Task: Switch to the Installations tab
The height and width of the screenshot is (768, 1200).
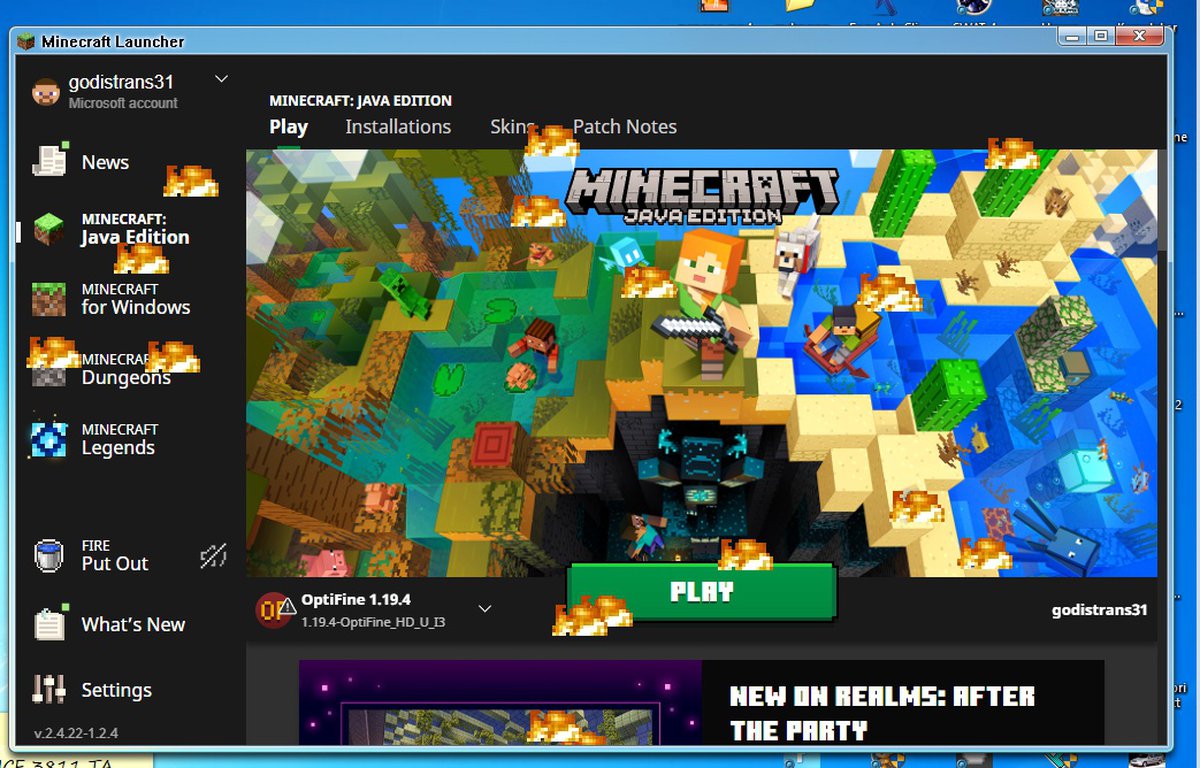Action: click(x=398, y=127)
